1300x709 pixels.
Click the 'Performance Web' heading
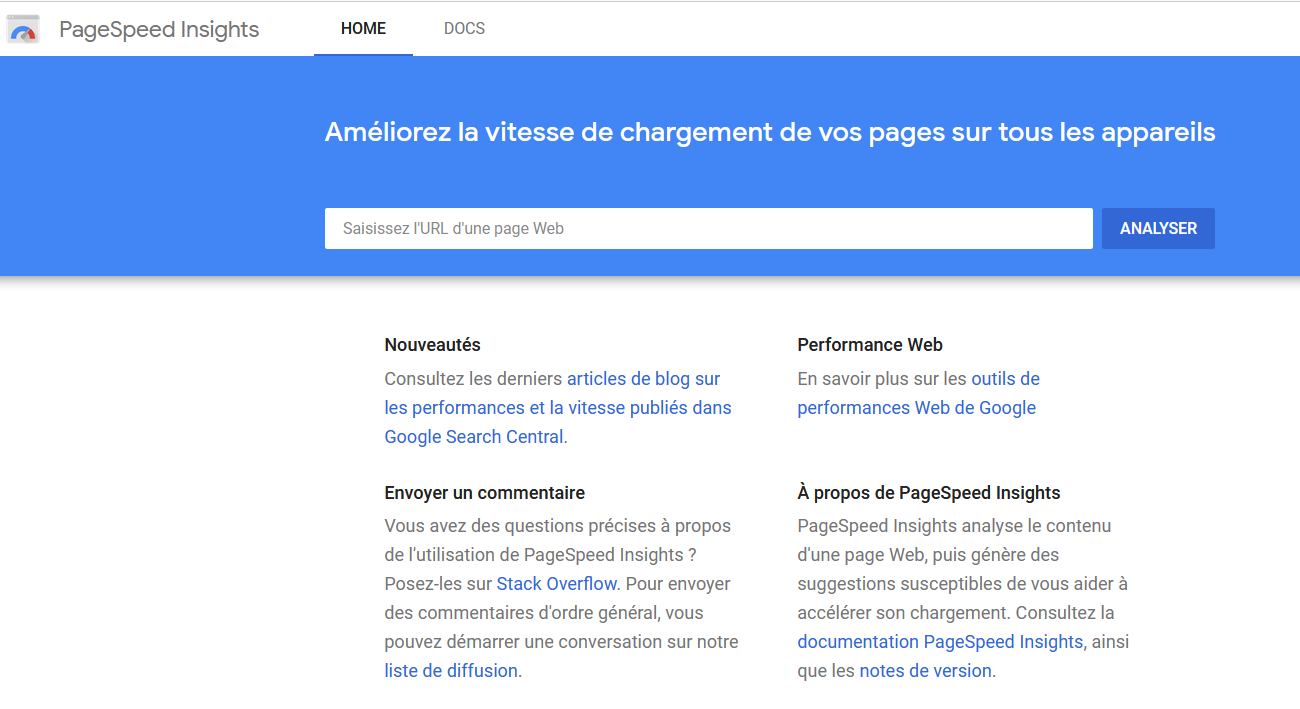pos(870,345)
